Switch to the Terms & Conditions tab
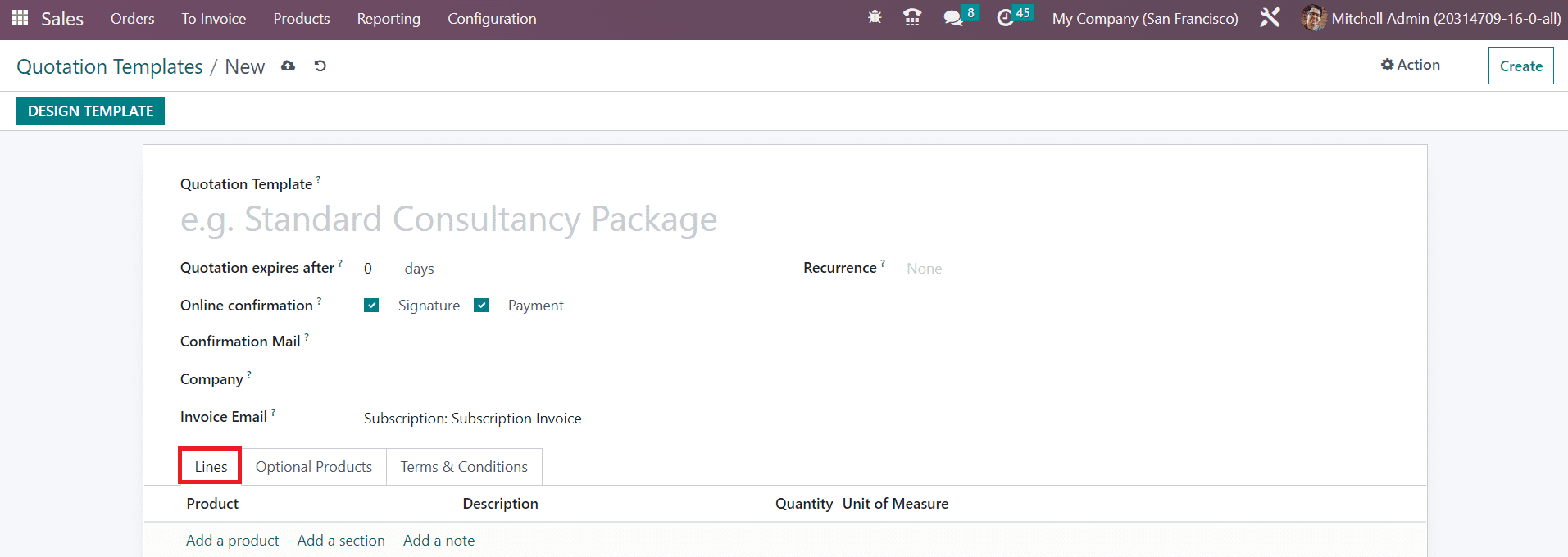 click(x=464, y=467)
